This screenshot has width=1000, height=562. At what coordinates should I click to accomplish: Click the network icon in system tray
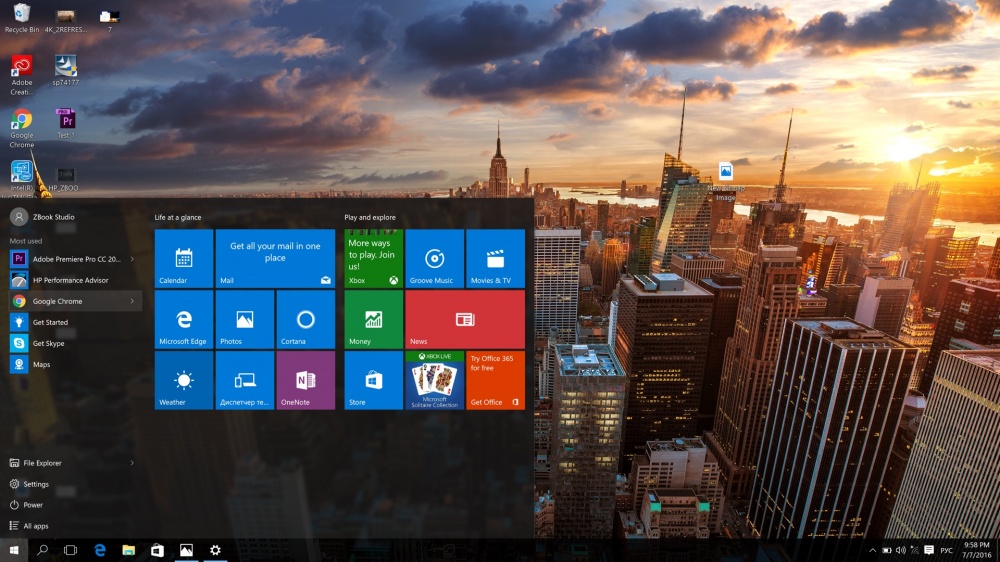coord(915,550)
